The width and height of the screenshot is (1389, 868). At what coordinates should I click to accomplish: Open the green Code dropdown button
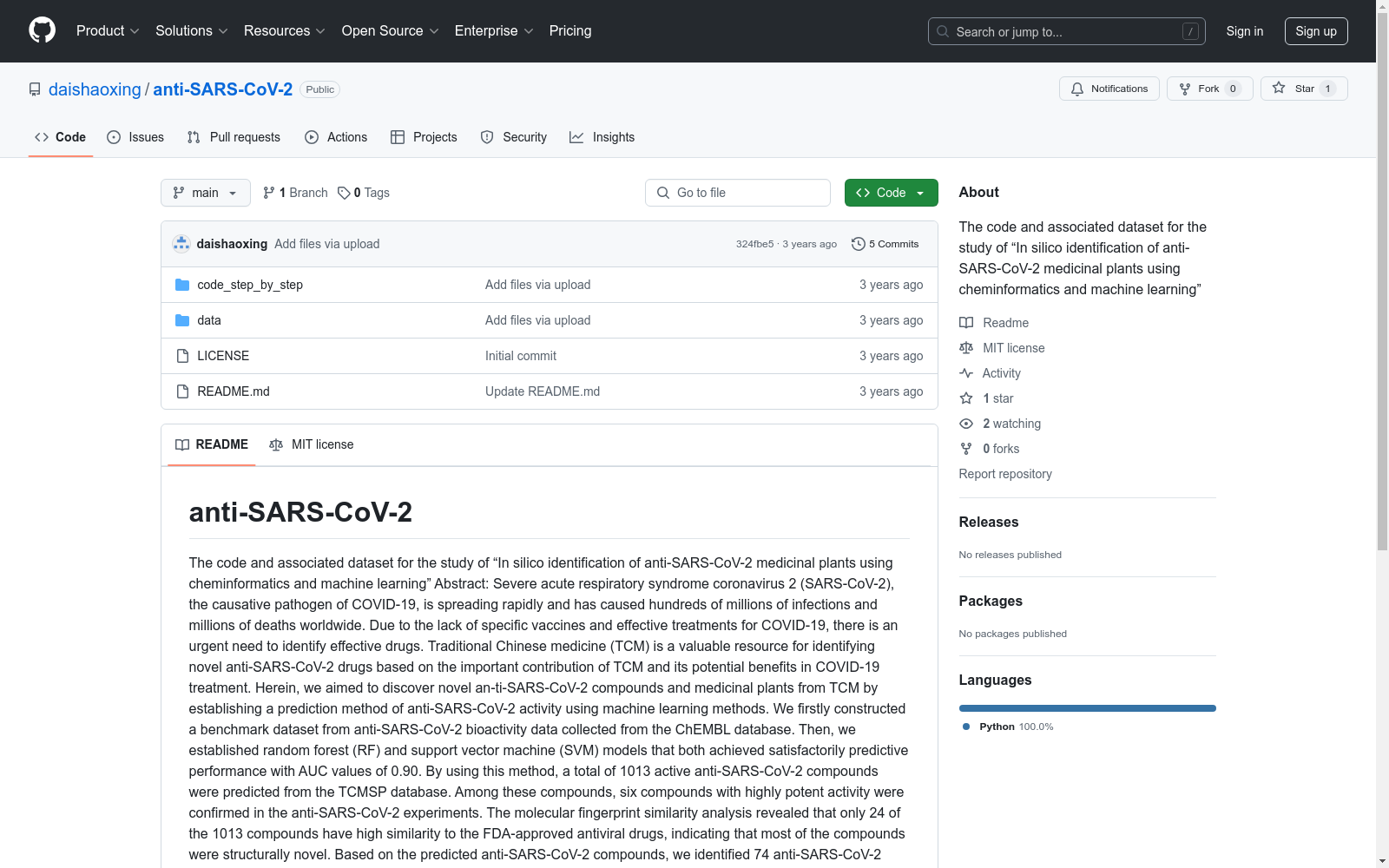(891, 193)
